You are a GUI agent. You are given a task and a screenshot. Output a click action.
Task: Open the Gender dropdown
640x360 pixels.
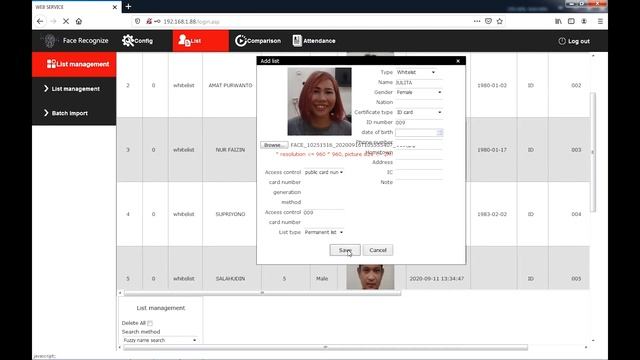pos(419,92)
